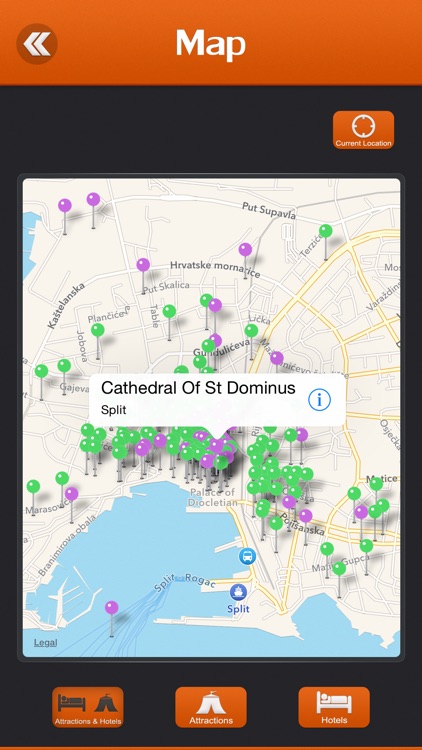Open info for Cathedral Of St Dominus
Image resolution: width=422 pixels, height=750 pixels.
pos(319,399)
